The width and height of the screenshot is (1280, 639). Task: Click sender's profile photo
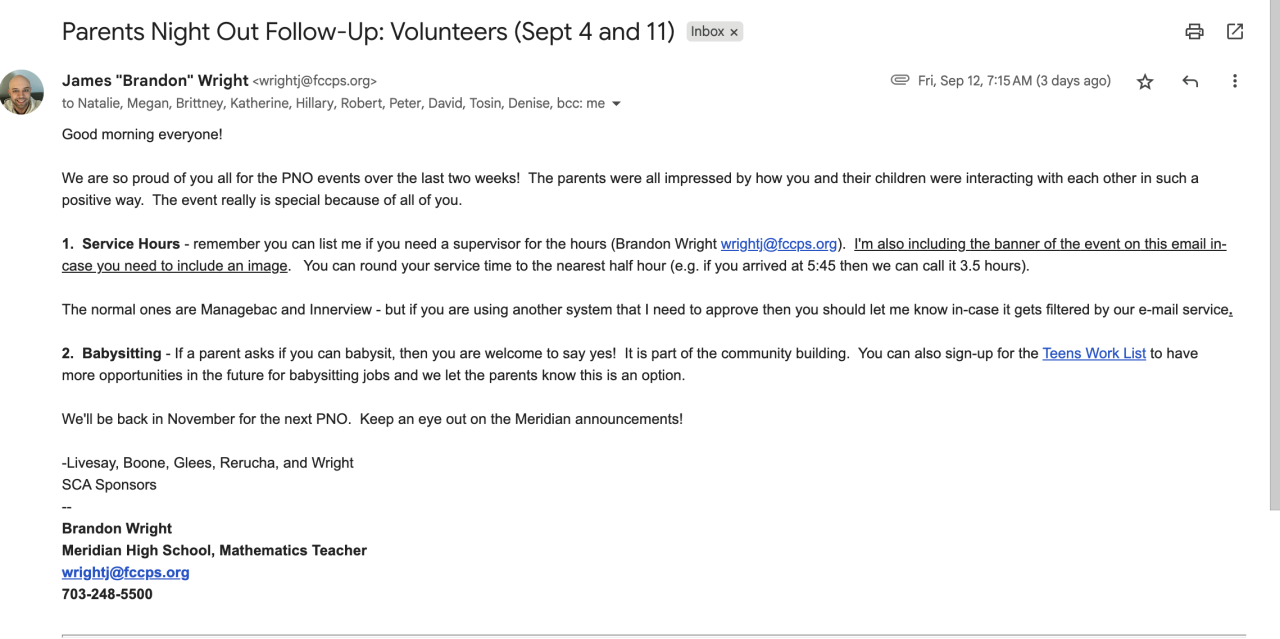click(22, 92)
